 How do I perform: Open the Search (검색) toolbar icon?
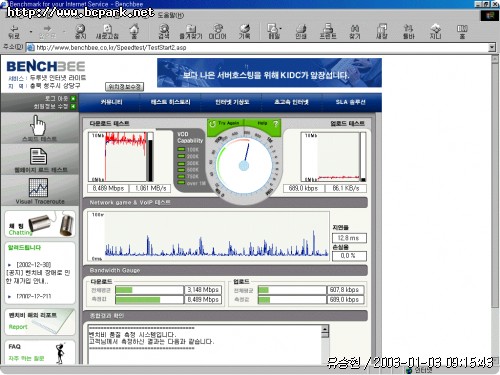point(164,32)
